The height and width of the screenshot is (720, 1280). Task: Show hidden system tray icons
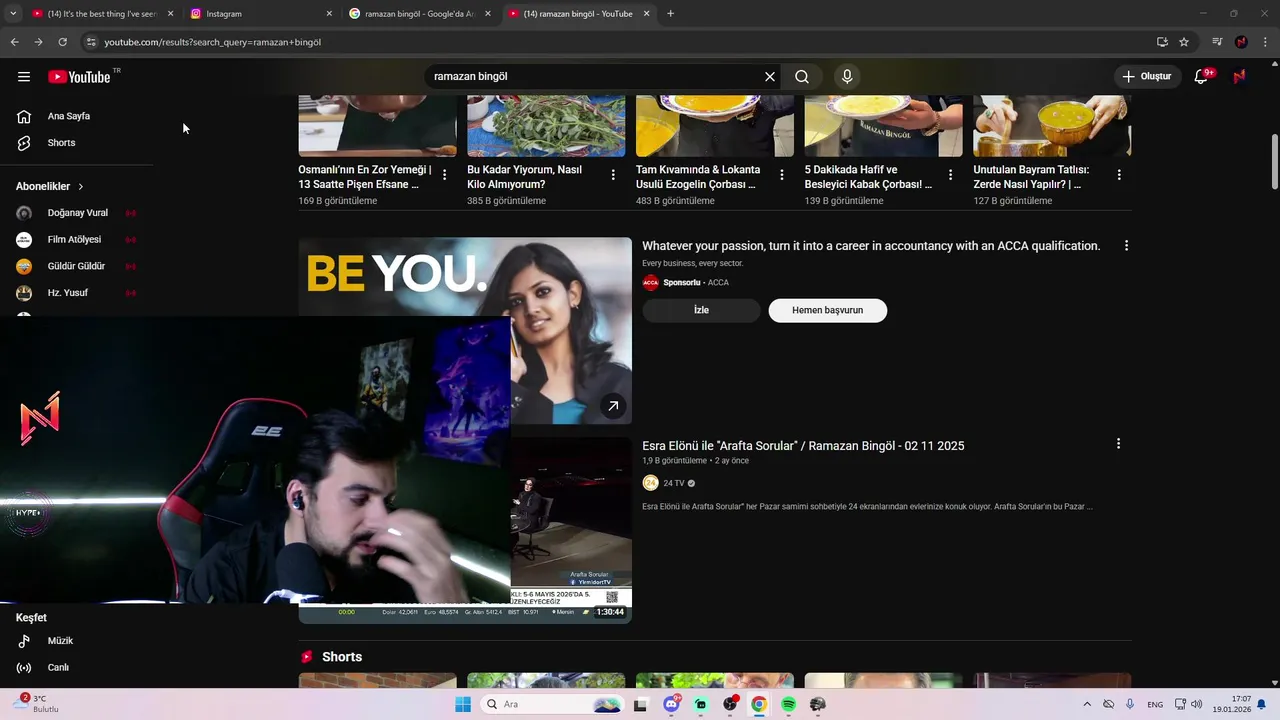pyautogui.click(x=1087, y=704)
